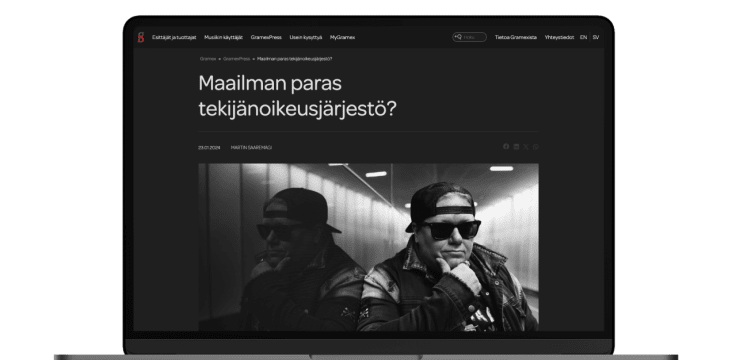Share article on LinkedIn
Screen dimensions: 732x360
[516, 147]
